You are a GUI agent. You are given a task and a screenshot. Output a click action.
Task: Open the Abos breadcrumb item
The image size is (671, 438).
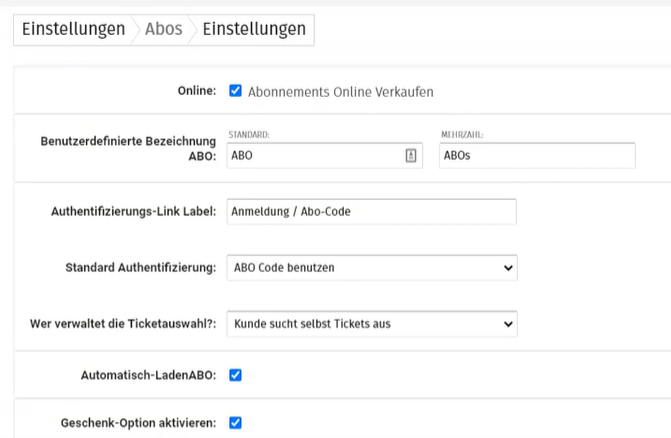[x=163, y=29]
